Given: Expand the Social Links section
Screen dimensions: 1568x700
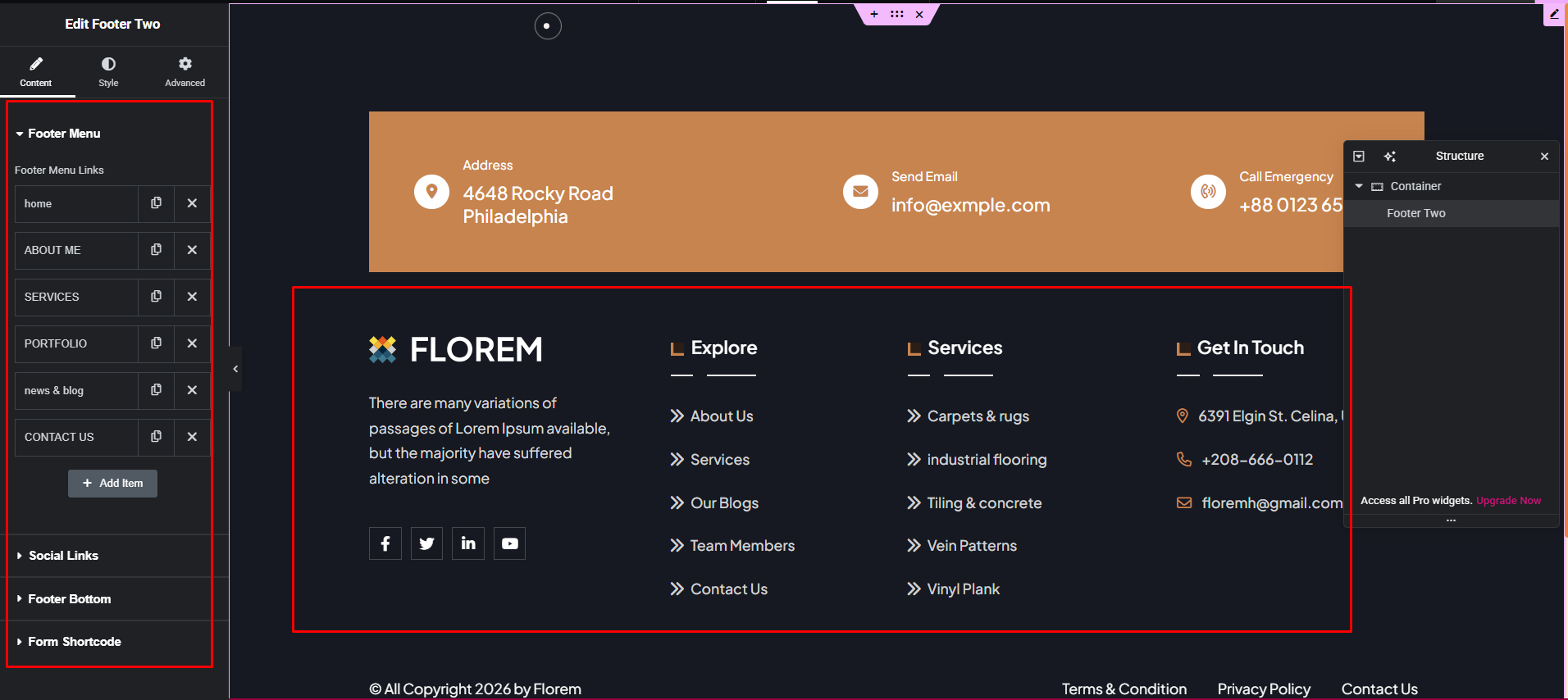Looking at the screenshot, I should tap(63, 556).
